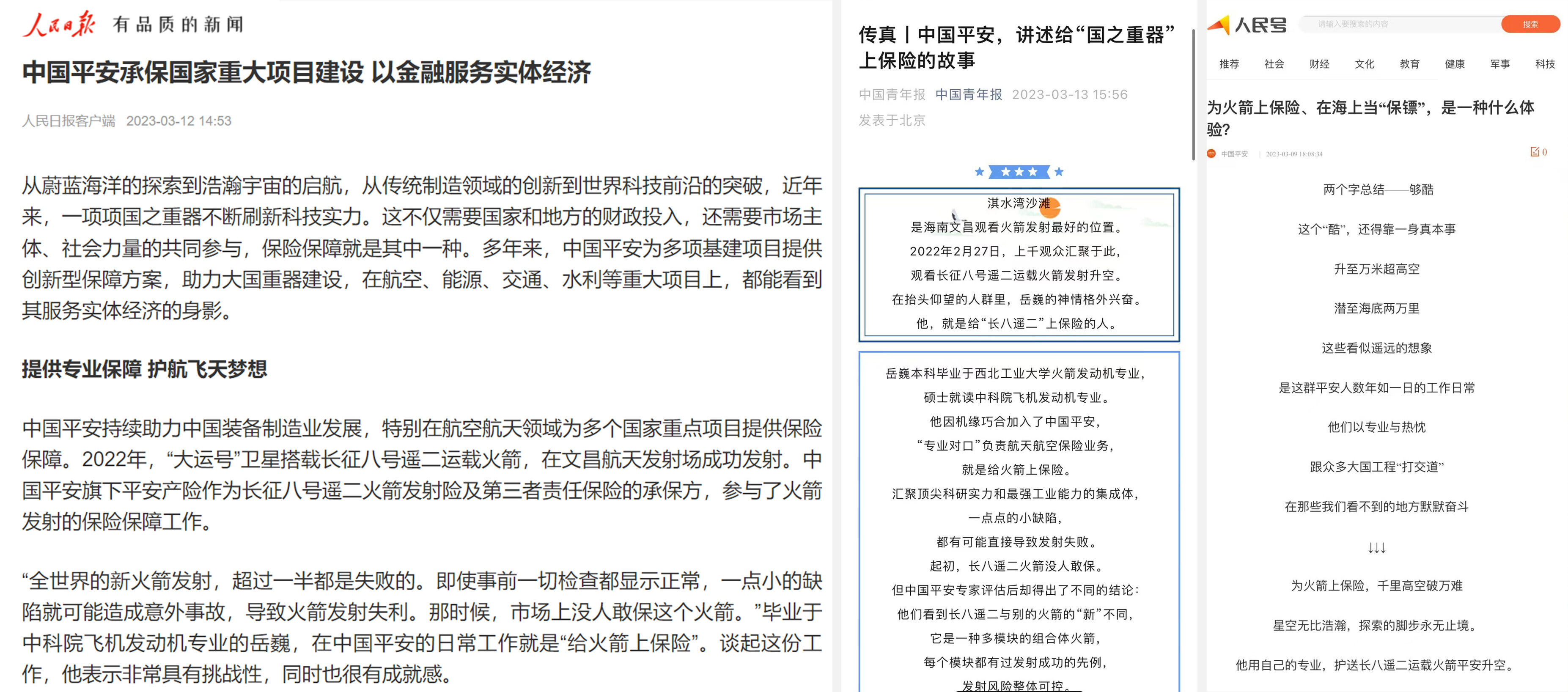Click the timestamp 2023-03-12 14:53

pyautogui.click(x=178, y=121)
